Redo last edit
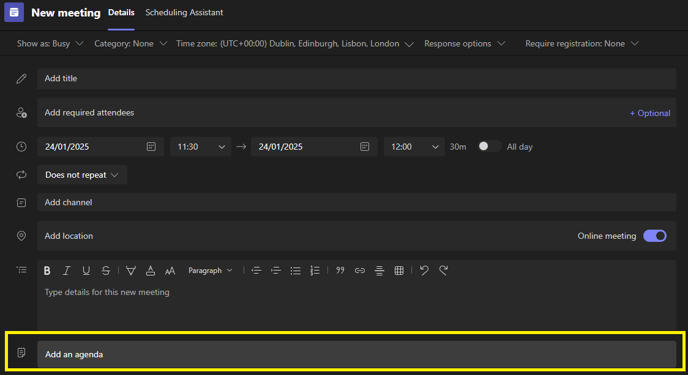This screenshot has height=375, width=688. (x=444, y=270)
